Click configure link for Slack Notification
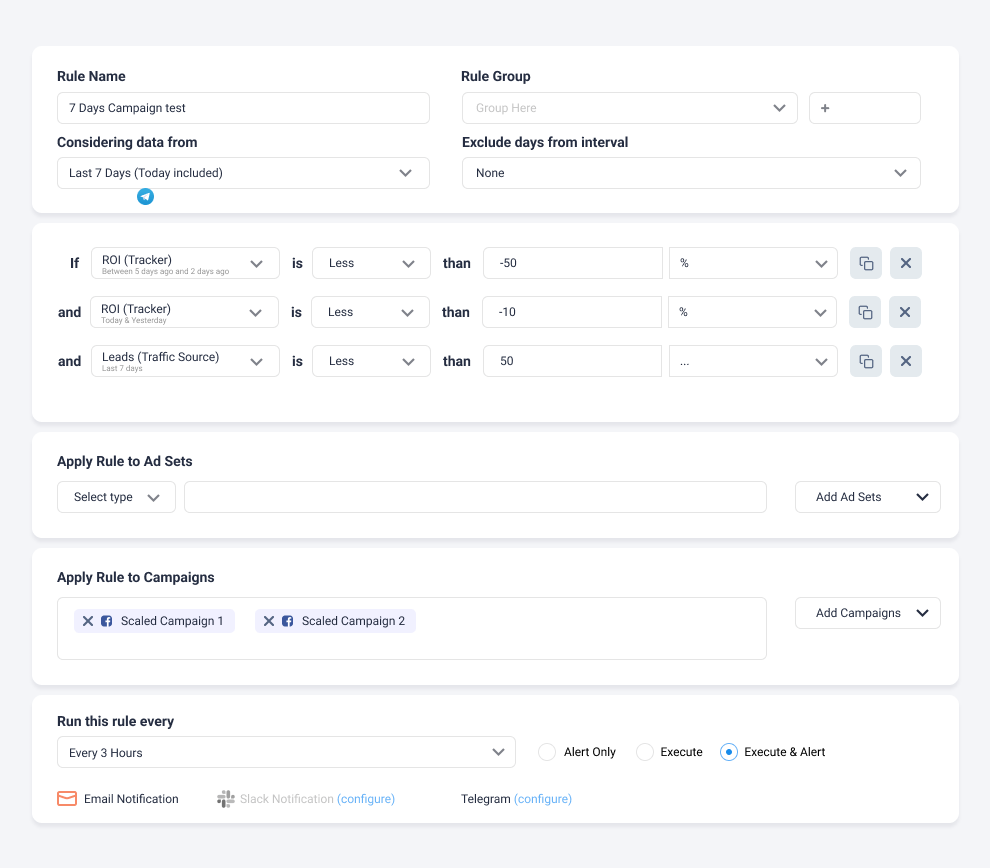Viewport: 990px width, 868px height. point(366,799)
